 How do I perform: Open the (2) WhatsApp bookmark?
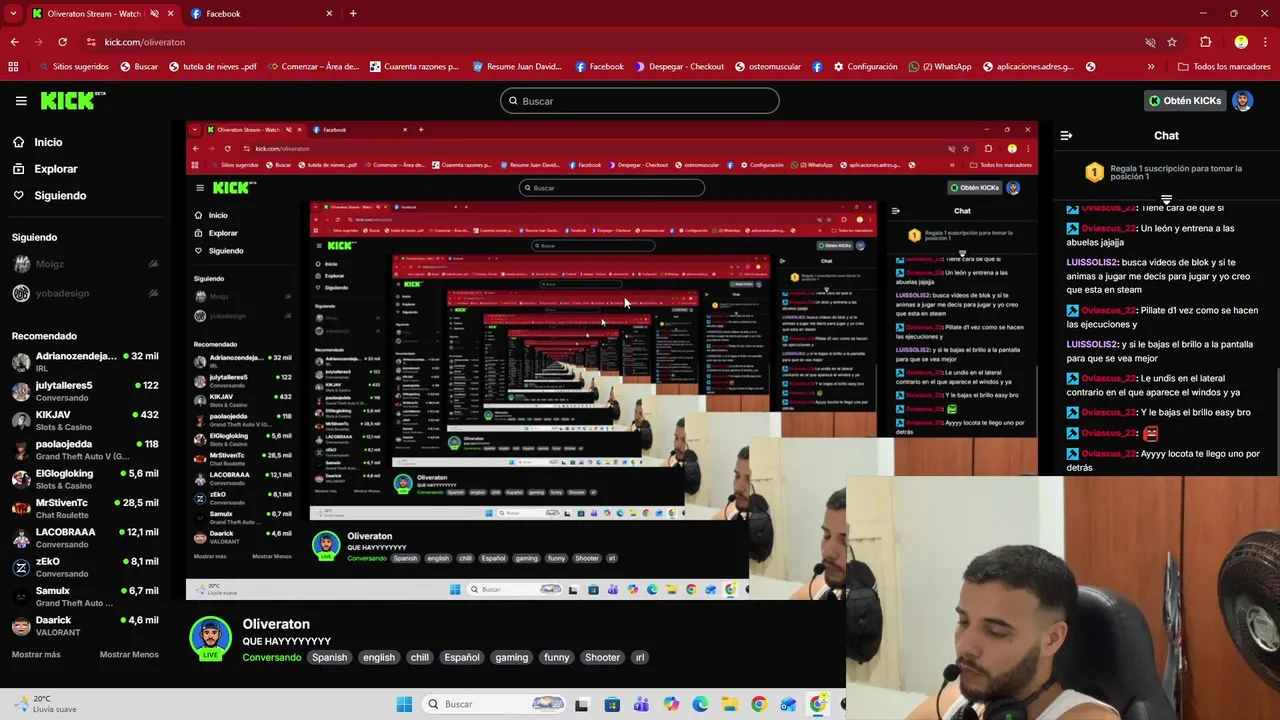coord(940,67)
